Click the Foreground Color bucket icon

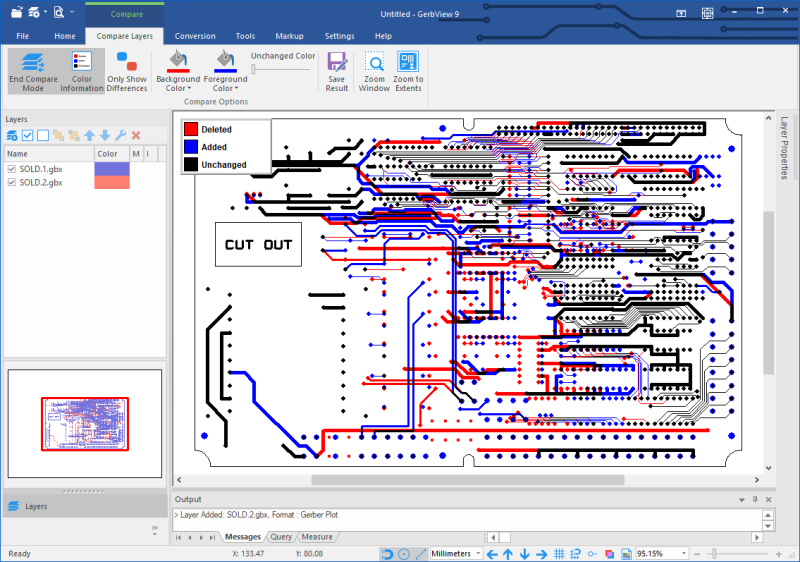tap(225, 62)
